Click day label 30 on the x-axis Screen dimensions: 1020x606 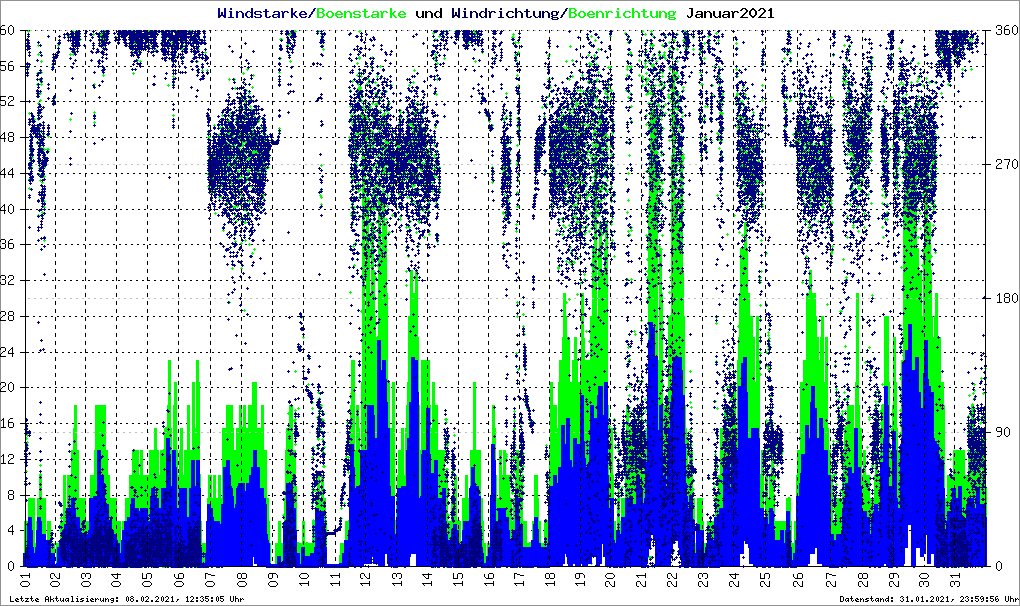pyautogui.click(x=924, y=579)
